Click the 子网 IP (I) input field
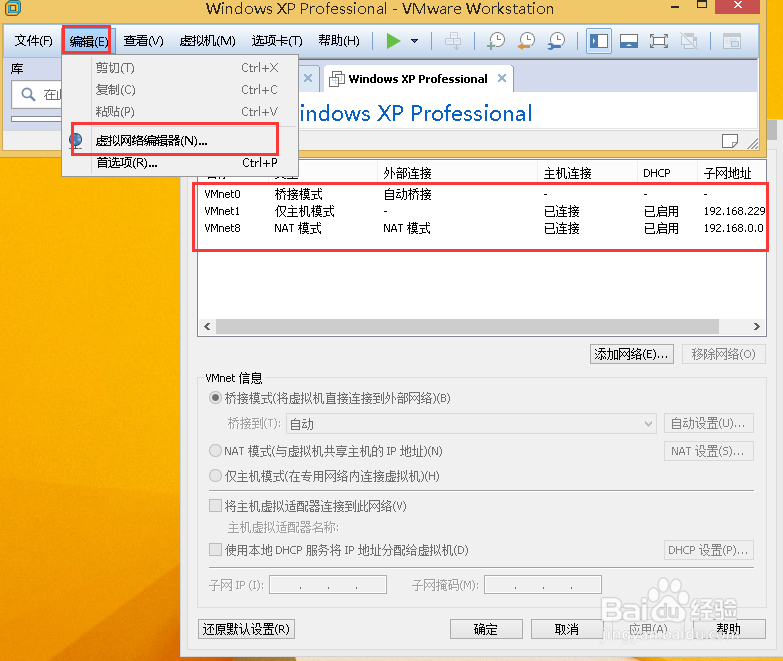783x661 pixels. click(x=328, y=585)
